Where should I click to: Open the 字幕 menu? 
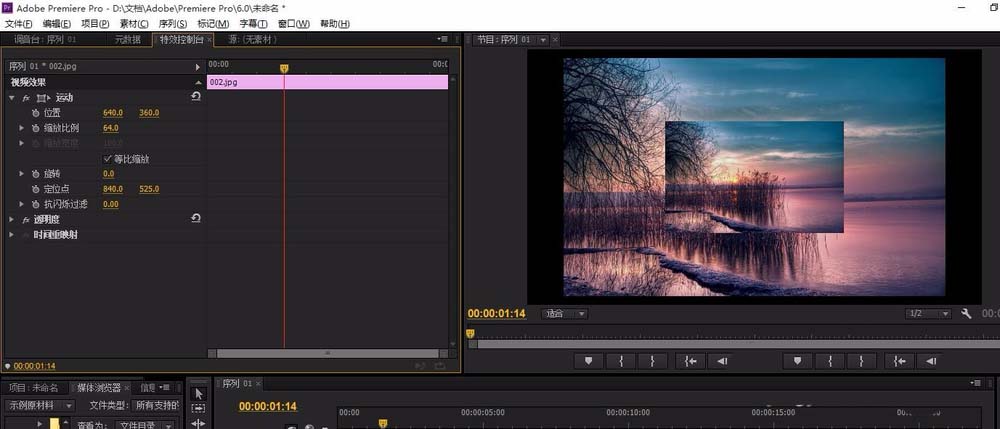coord(253,24)
